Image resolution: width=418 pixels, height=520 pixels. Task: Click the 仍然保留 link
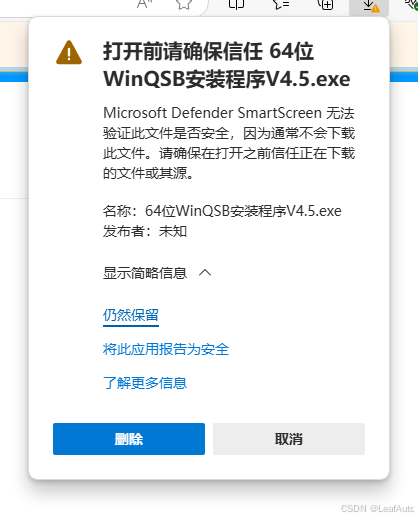(131, 315)
